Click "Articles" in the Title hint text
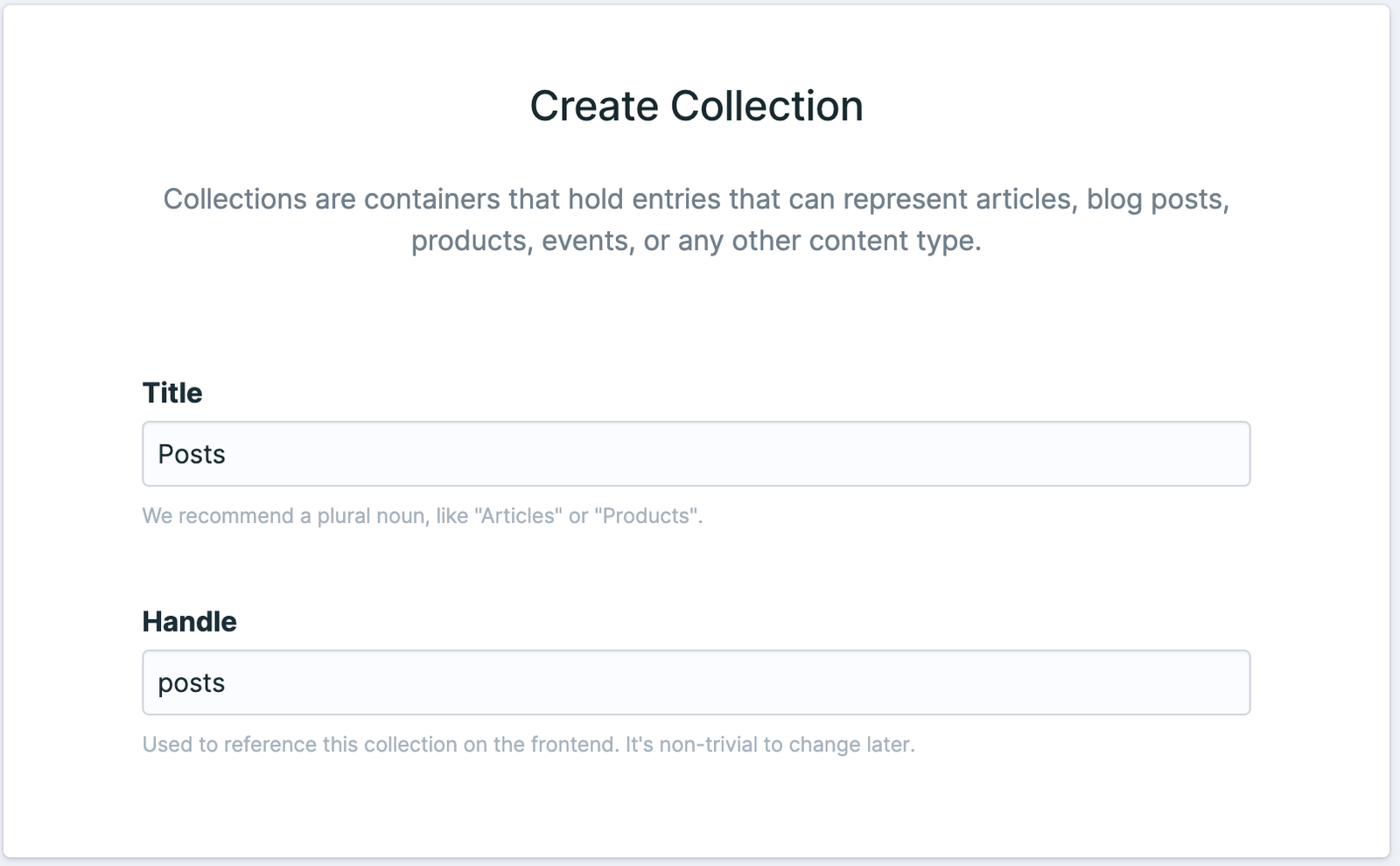Screen dimensions: 1400x866 [x=515, y=516]
